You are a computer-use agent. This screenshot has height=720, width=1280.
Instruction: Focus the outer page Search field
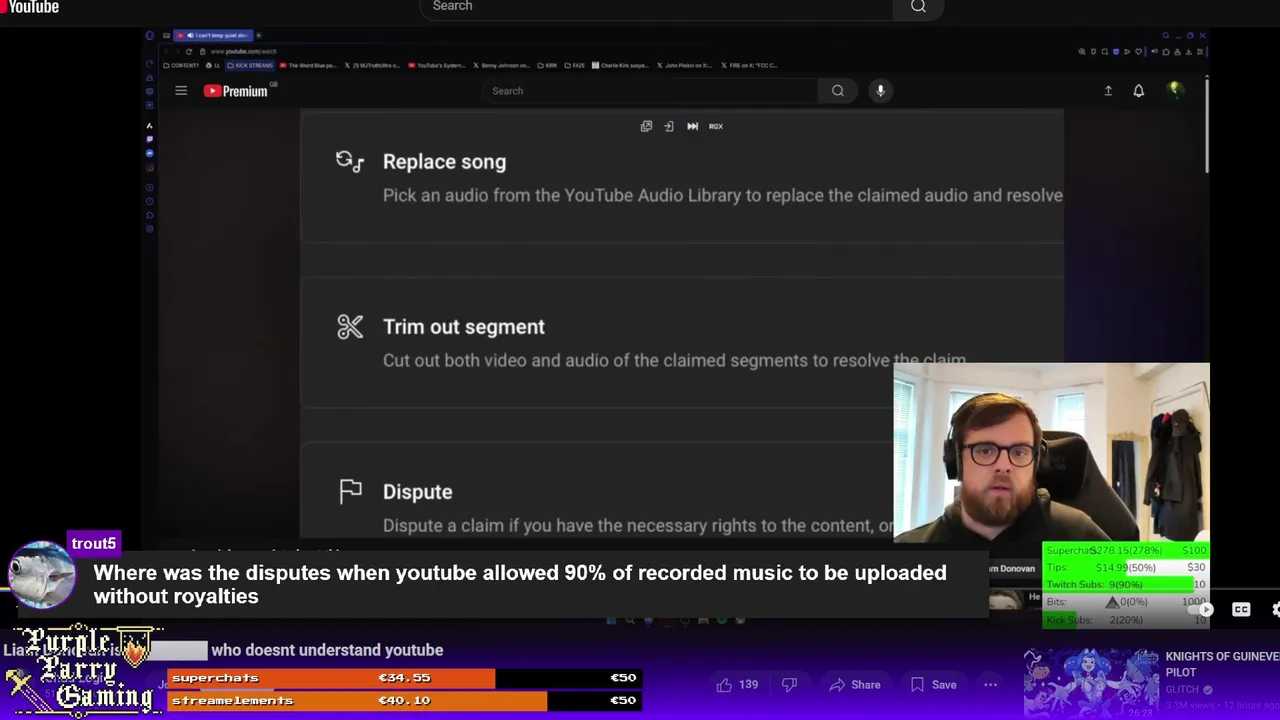[657, 7]
